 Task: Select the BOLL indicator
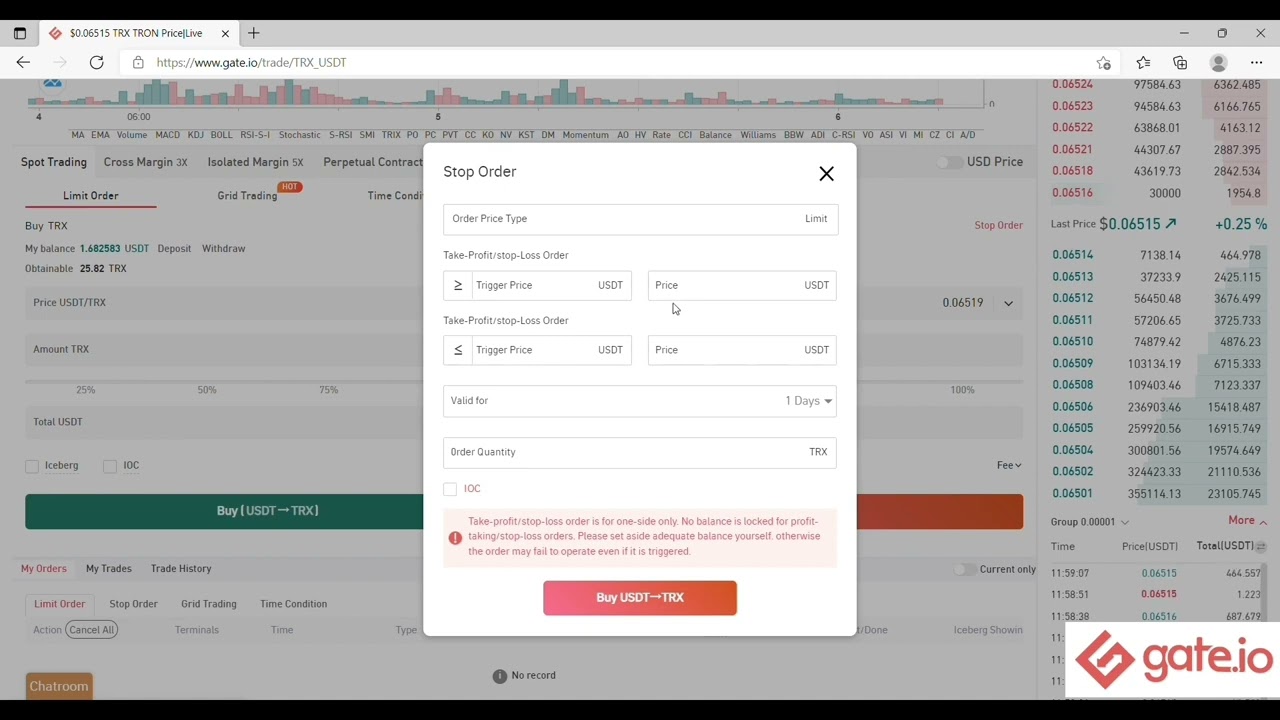(x=221, y=135)
